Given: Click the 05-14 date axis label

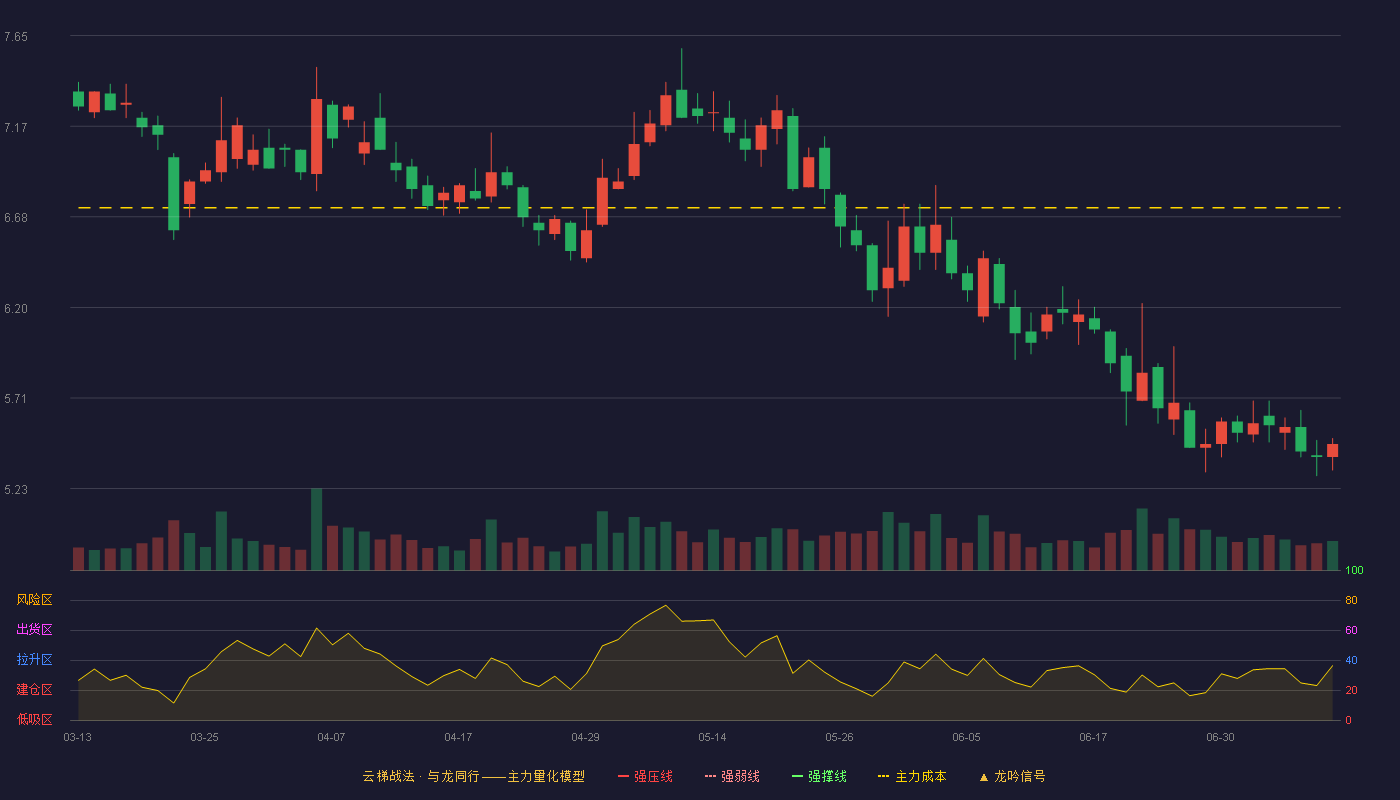Looking at the screenshot, I should pos(712,737).
